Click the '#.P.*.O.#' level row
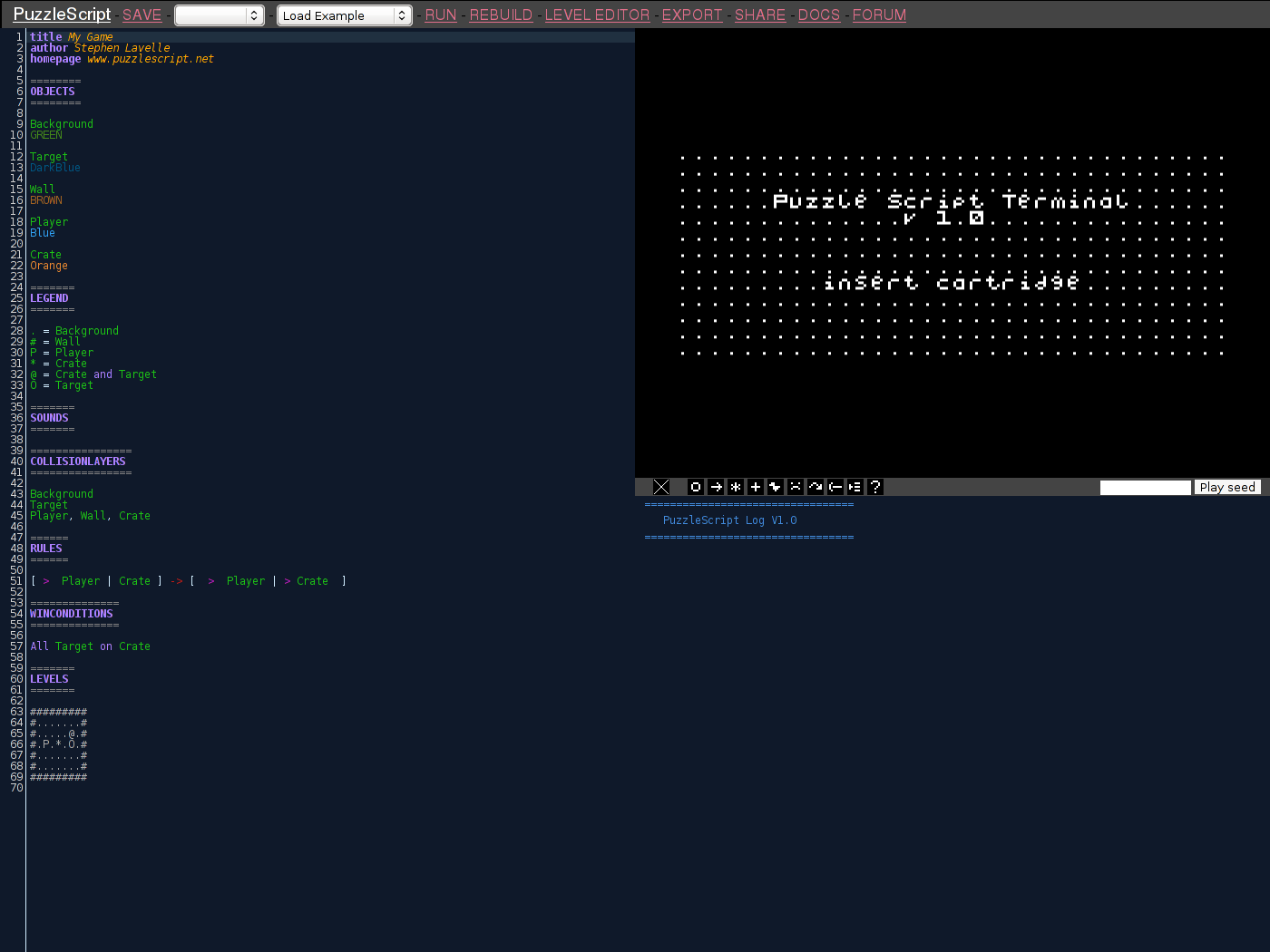Viewport: 1270px width, 952px height. point(59,744)
